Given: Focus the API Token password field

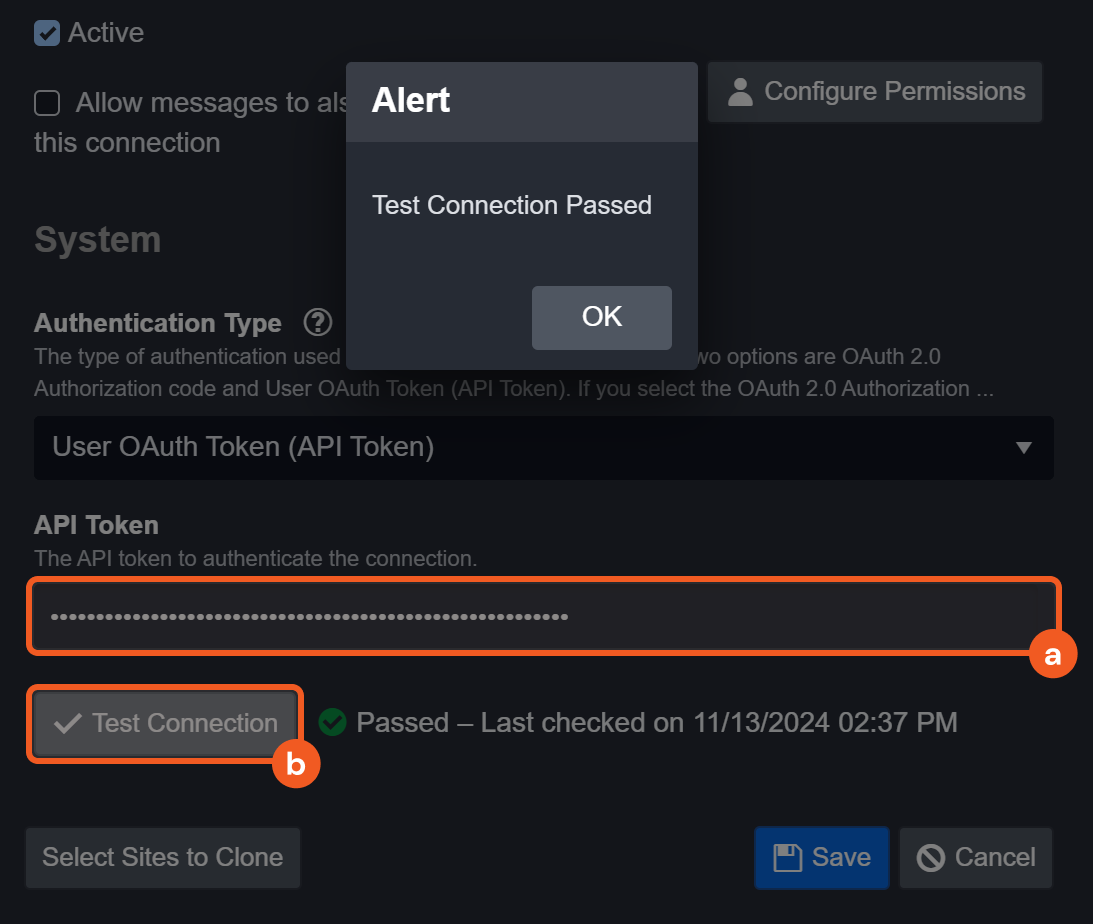Looking at the screenshot, I should pos(543,616).
